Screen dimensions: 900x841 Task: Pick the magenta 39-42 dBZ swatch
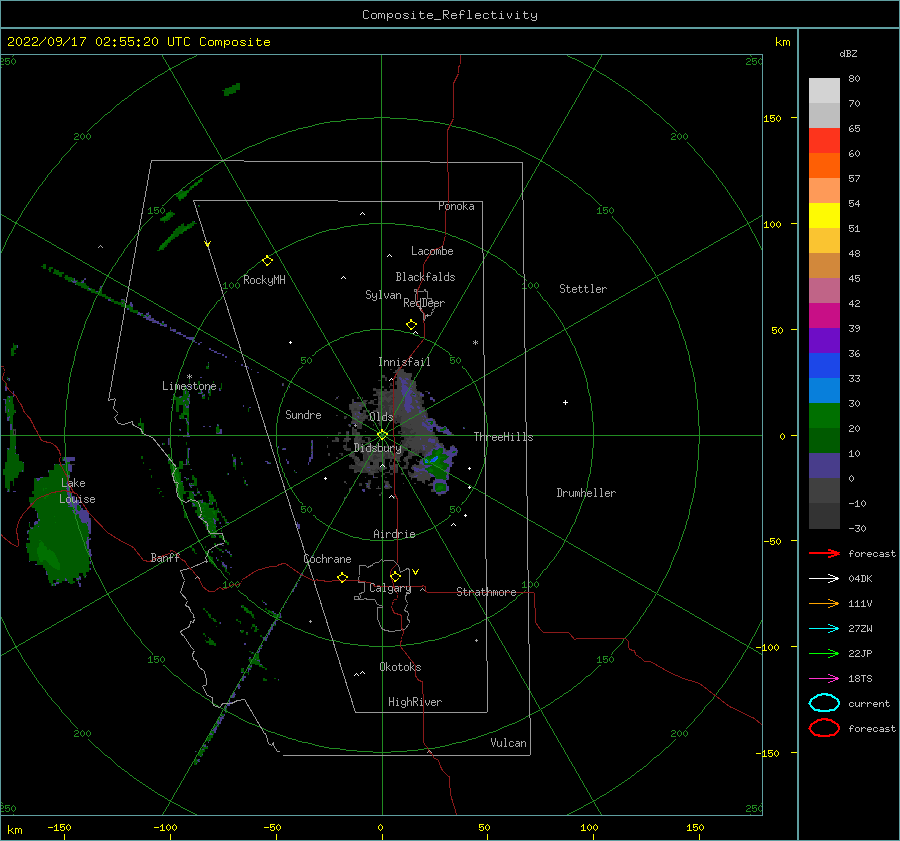point(824,315)
